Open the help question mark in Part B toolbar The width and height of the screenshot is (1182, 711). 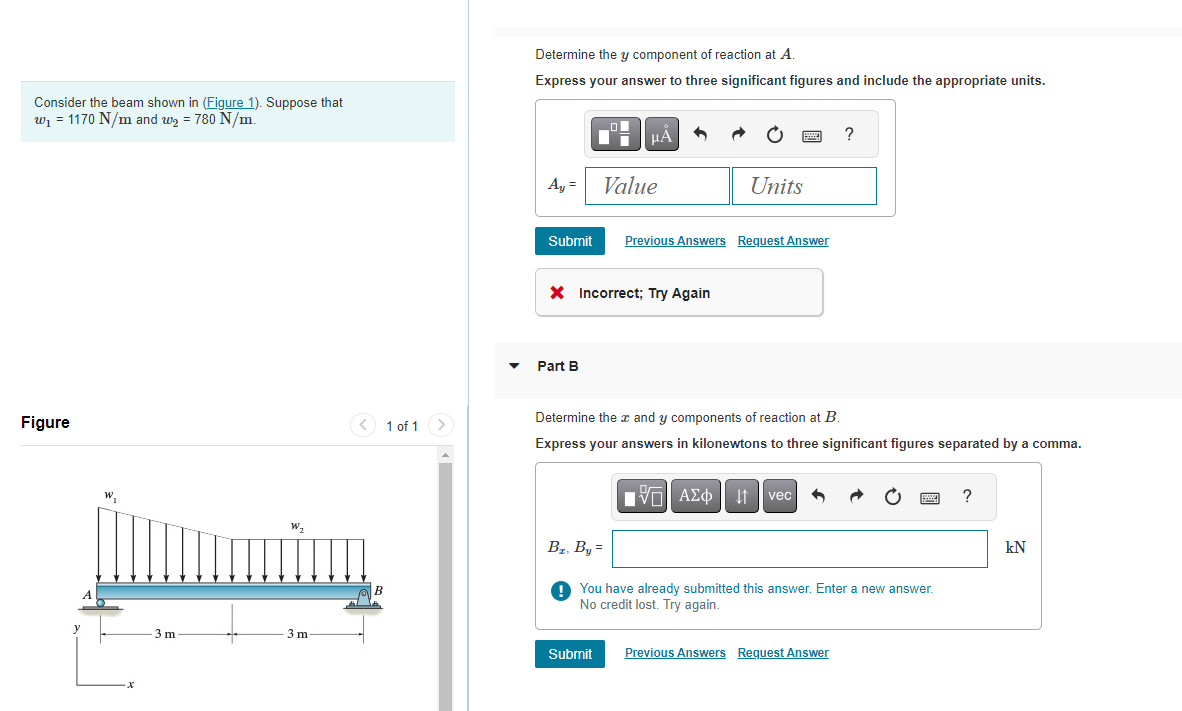(966, 496)
